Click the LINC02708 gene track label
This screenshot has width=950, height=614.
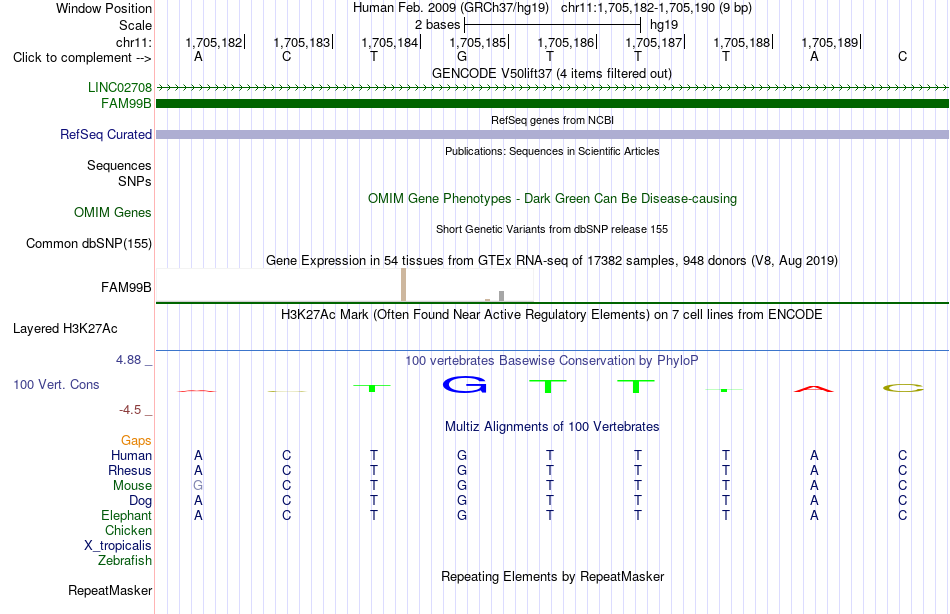[120, 87]
